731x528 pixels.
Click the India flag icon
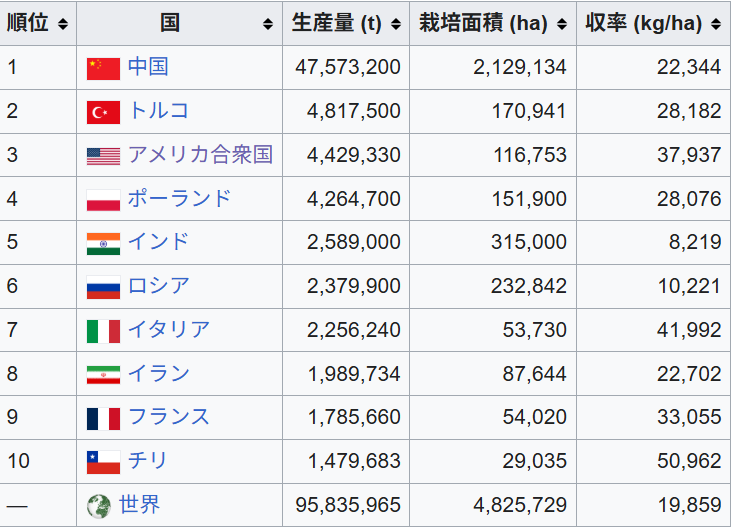(x=103, y=243)
